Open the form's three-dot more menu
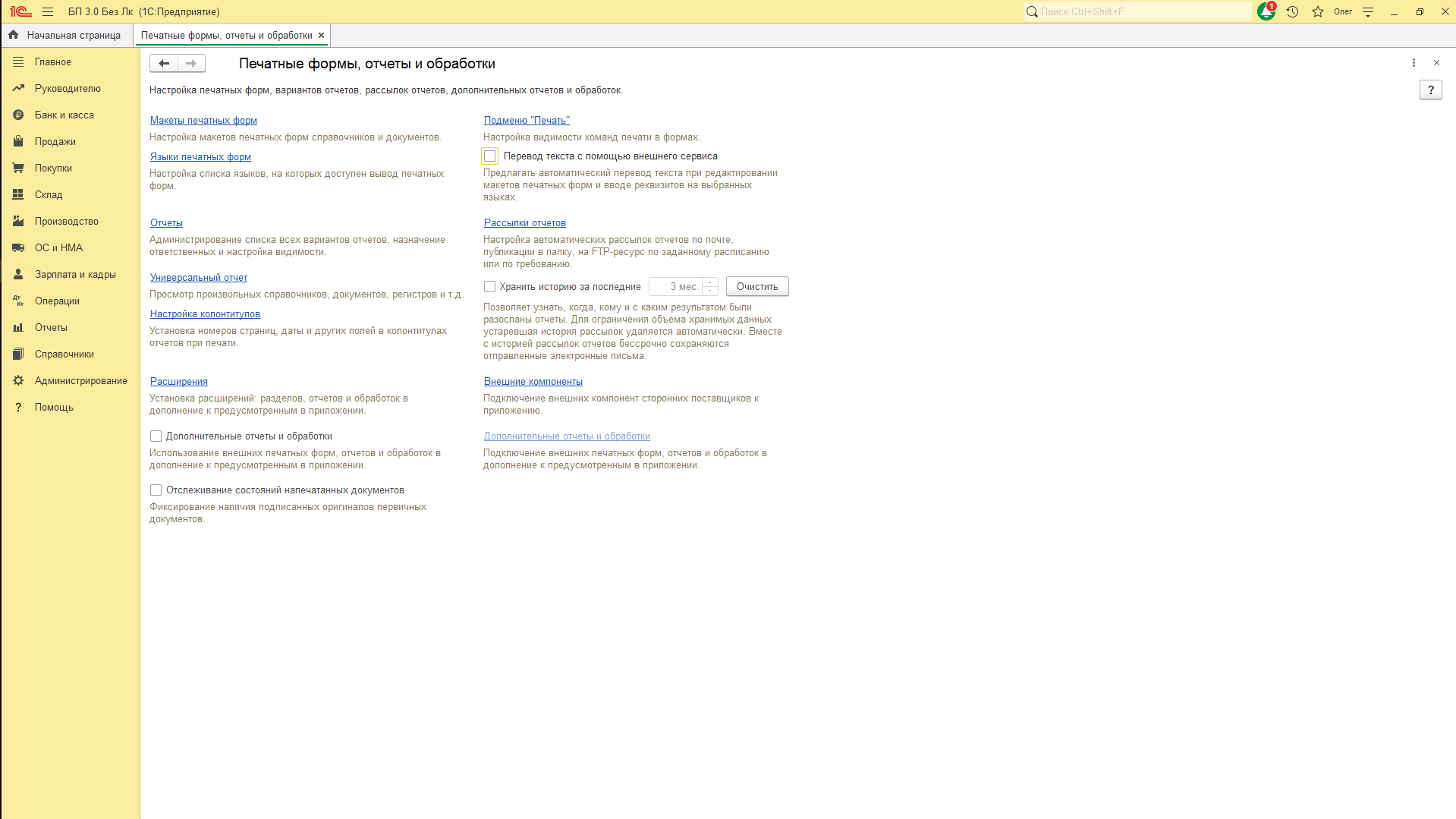The width and height of the screenshot is (1456, 819). (x=1414, y=63)
